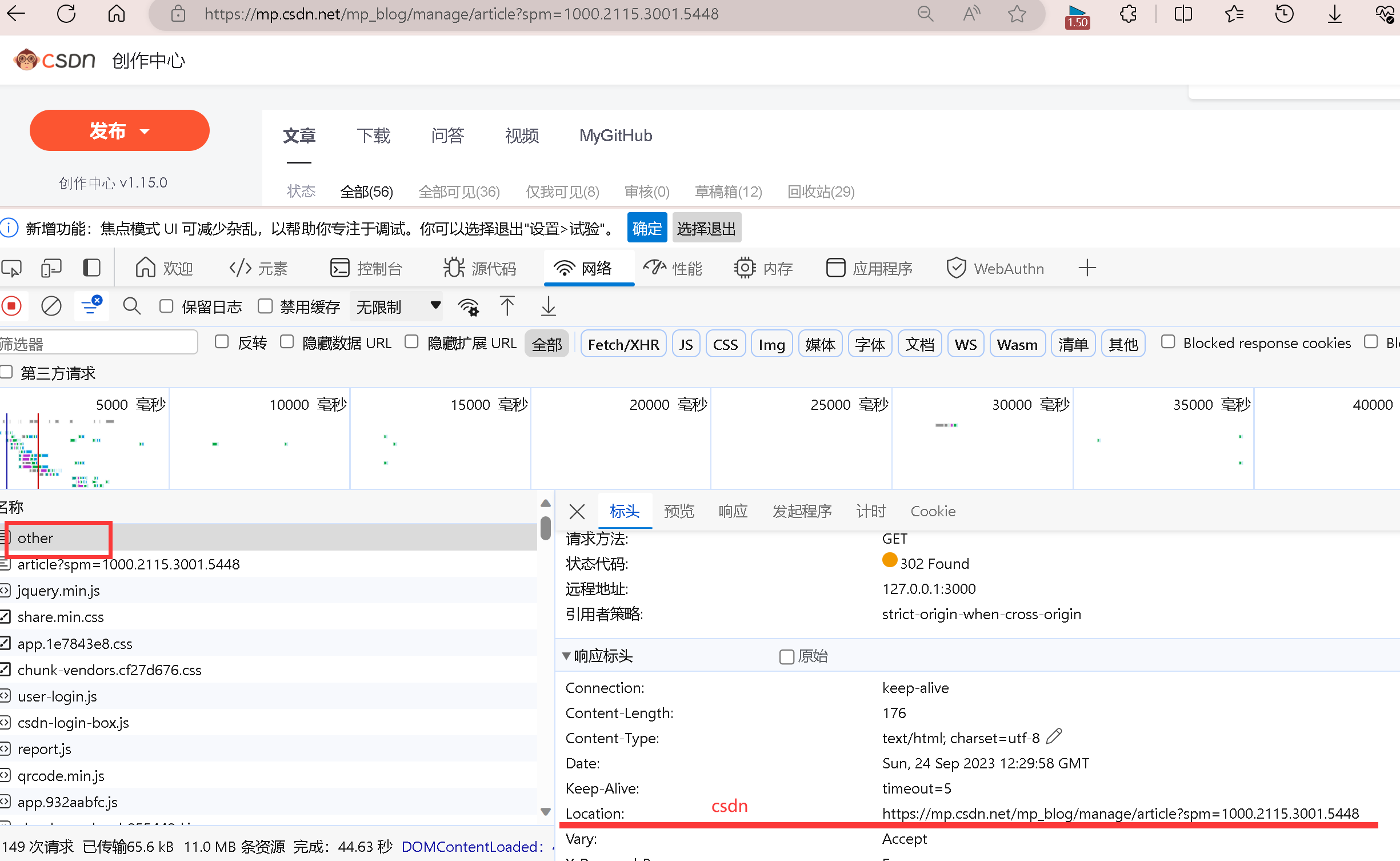Close the request details pane X

coord(577,511)
